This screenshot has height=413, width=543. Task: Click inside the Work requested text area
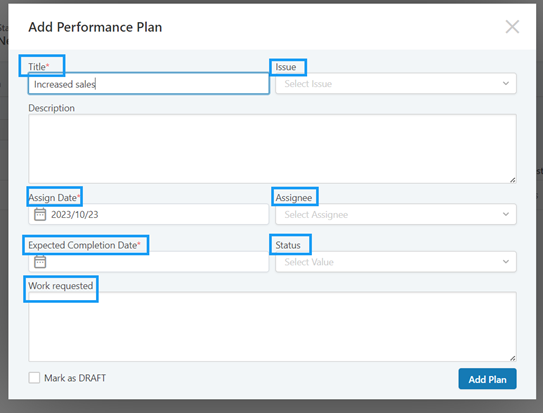point(272,327)
